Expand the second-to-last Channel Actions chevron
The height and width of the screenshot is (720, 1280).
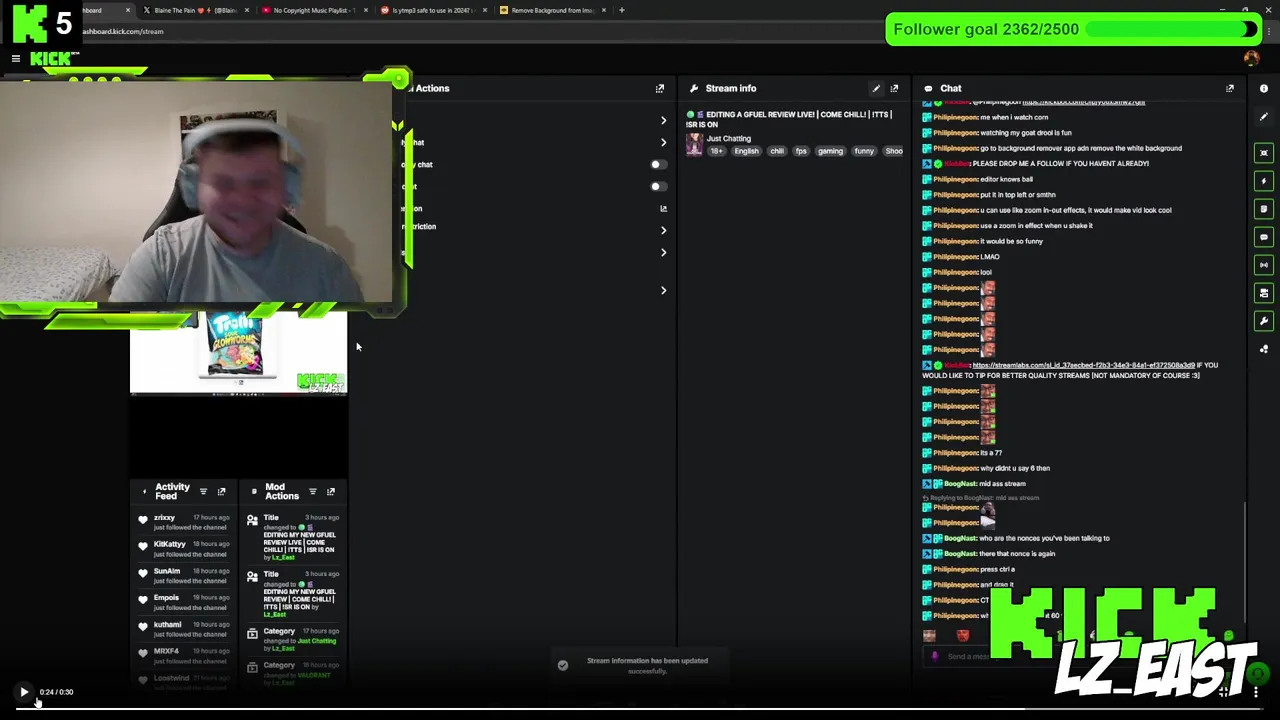pos(663,252)
